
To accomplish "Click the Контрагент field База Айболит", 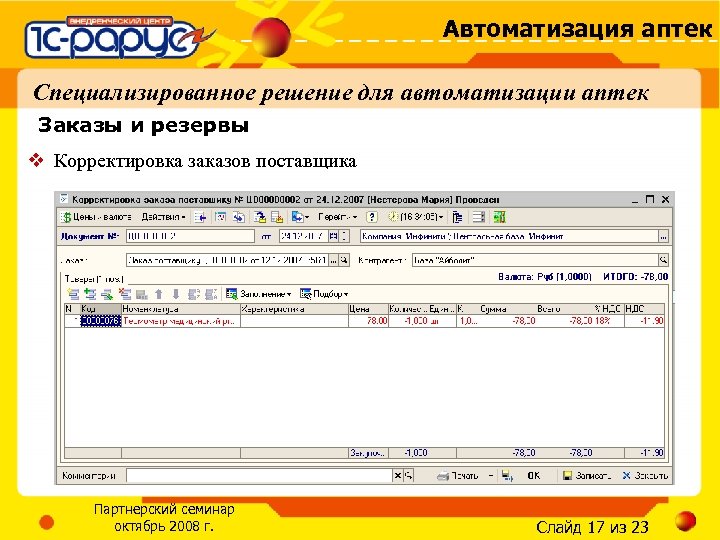I will (535, 260).
